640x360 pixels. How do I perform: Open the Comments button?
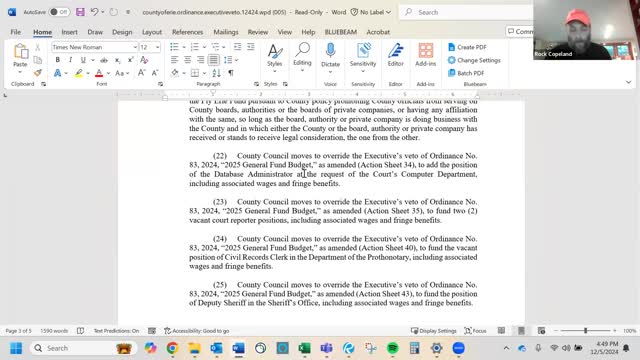point(520,31)
